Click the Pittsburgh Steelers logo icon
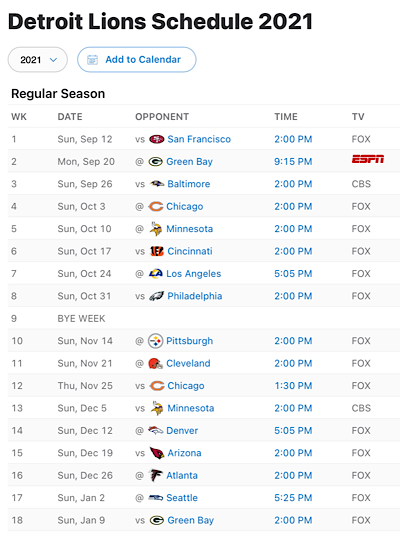Image resolution: width=400 pixels, height=535 pixels. point(156,341)
